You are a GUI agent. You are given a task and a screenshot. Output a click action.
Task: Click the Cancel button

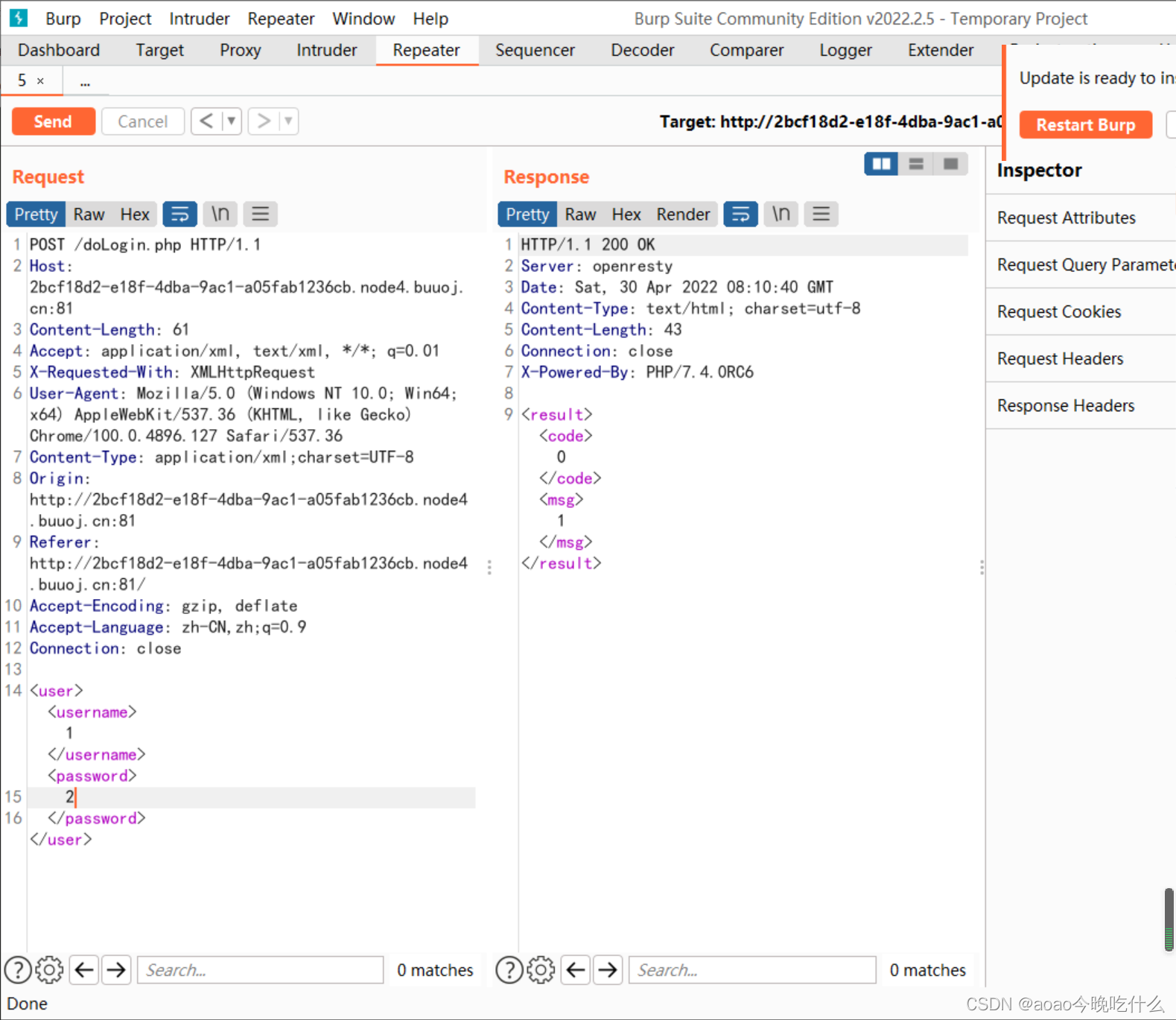[142, 121]
